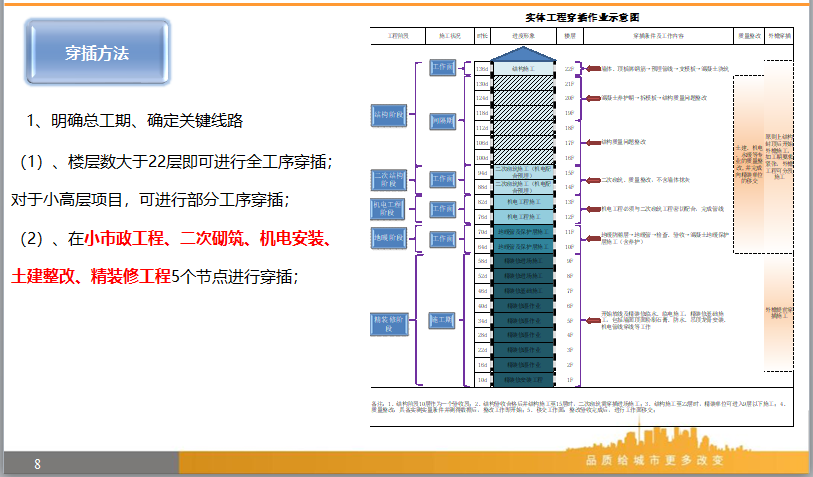Screen dimensions: 813x477
Task: Click the 机电工程施工 block at 13F
Action: click(x=524, y=202)
